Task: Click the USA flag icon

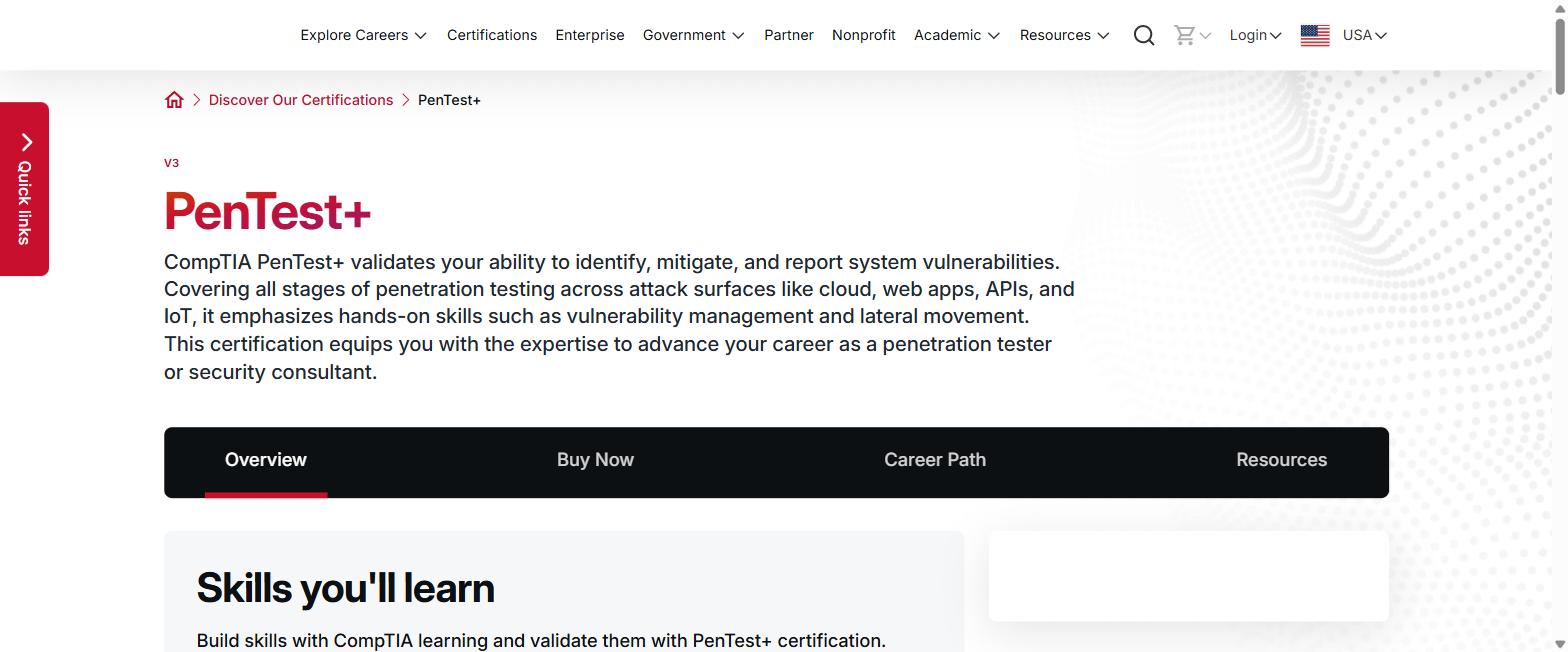Action: [1315, 35]
